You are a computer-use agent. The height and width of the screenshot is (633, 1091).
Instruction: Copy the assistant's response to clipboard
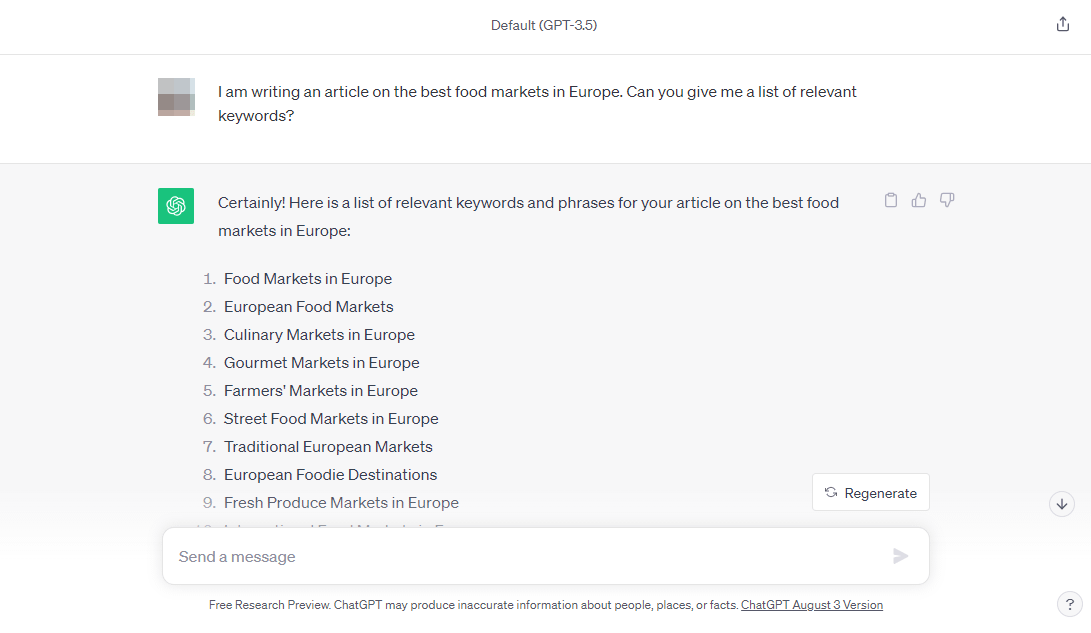(x=891, y=200)
